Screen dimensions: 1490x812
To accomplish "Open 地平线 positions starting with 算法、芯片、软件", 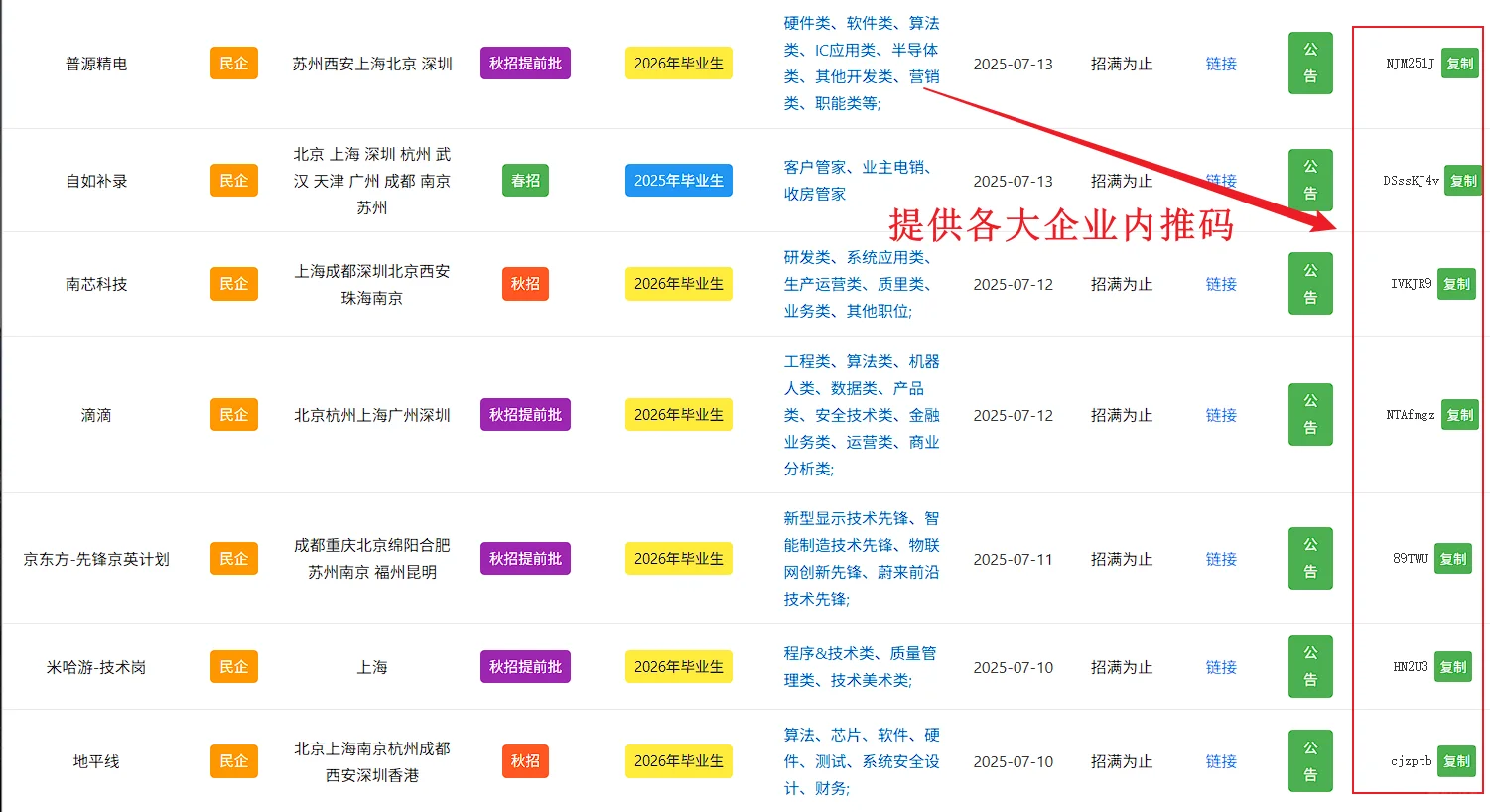I will coord(862,761).
